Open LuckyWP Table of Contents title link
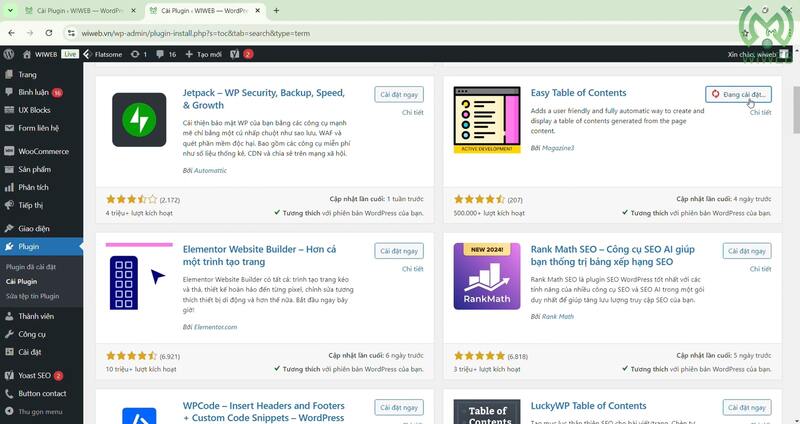Image resolution: width=800 pixels, height=424 pixels. click(588, 406)
